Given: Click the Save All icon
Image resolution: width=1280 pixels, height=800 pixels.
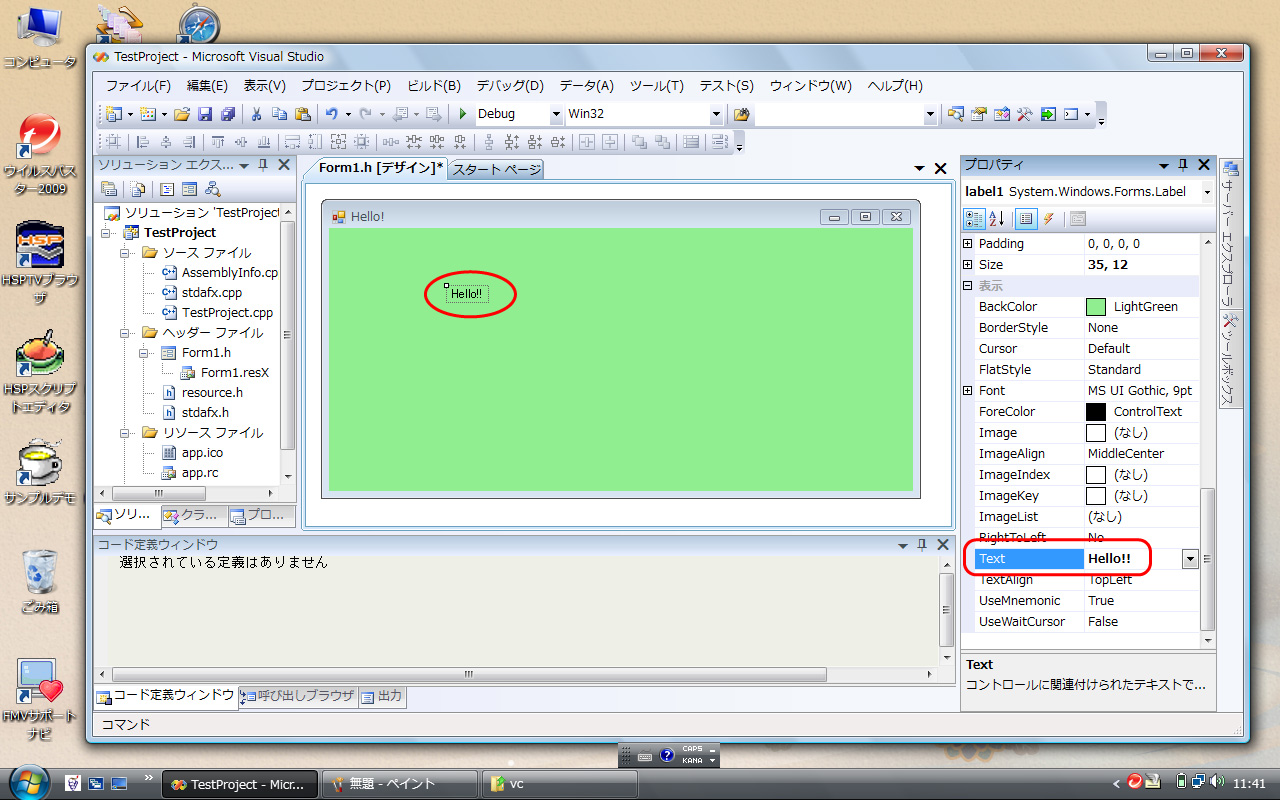Looking at the screenshot, I should coord(228,114).
